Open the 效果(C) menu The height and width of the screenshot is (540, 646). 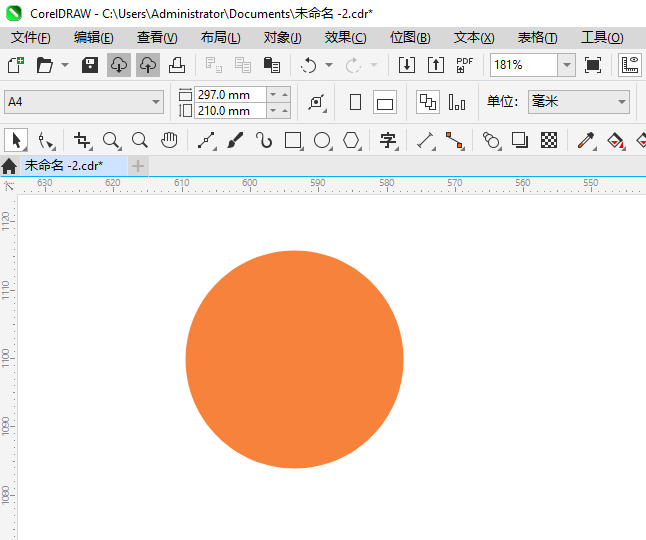(x=345, y=37)
